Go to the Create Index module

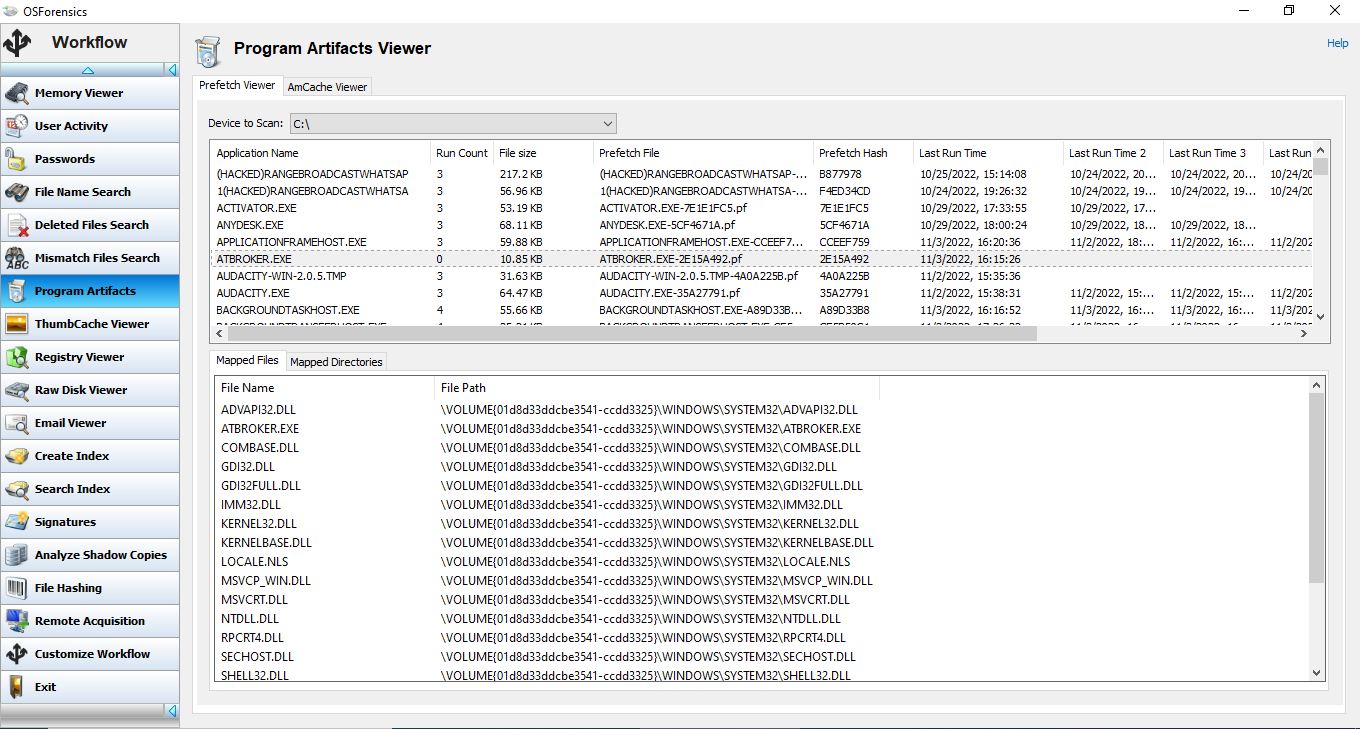[x=90, y=456]
